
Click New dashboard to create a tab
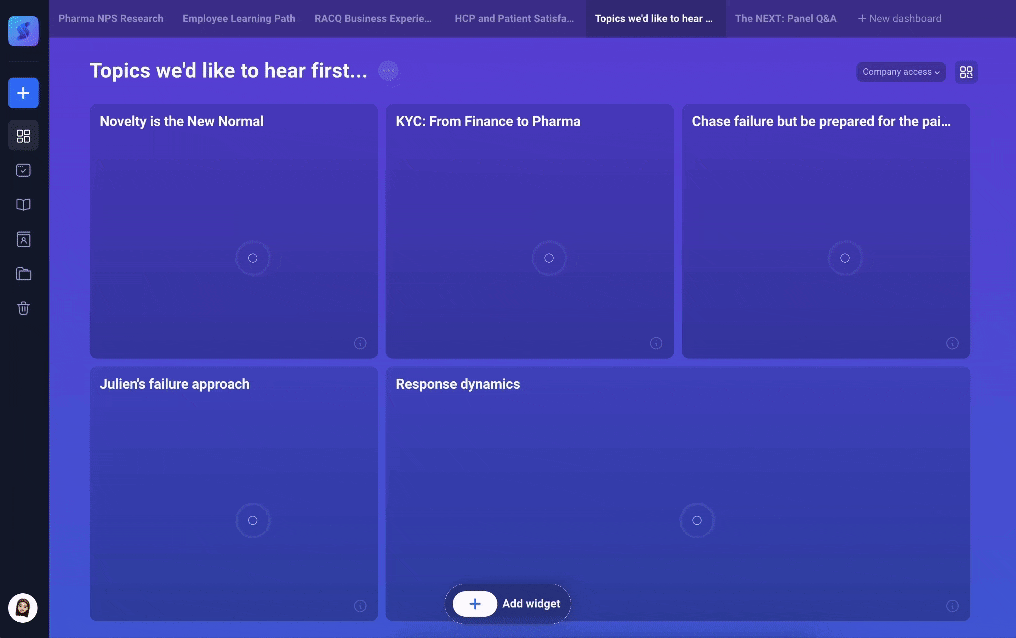tap(899, 19)
